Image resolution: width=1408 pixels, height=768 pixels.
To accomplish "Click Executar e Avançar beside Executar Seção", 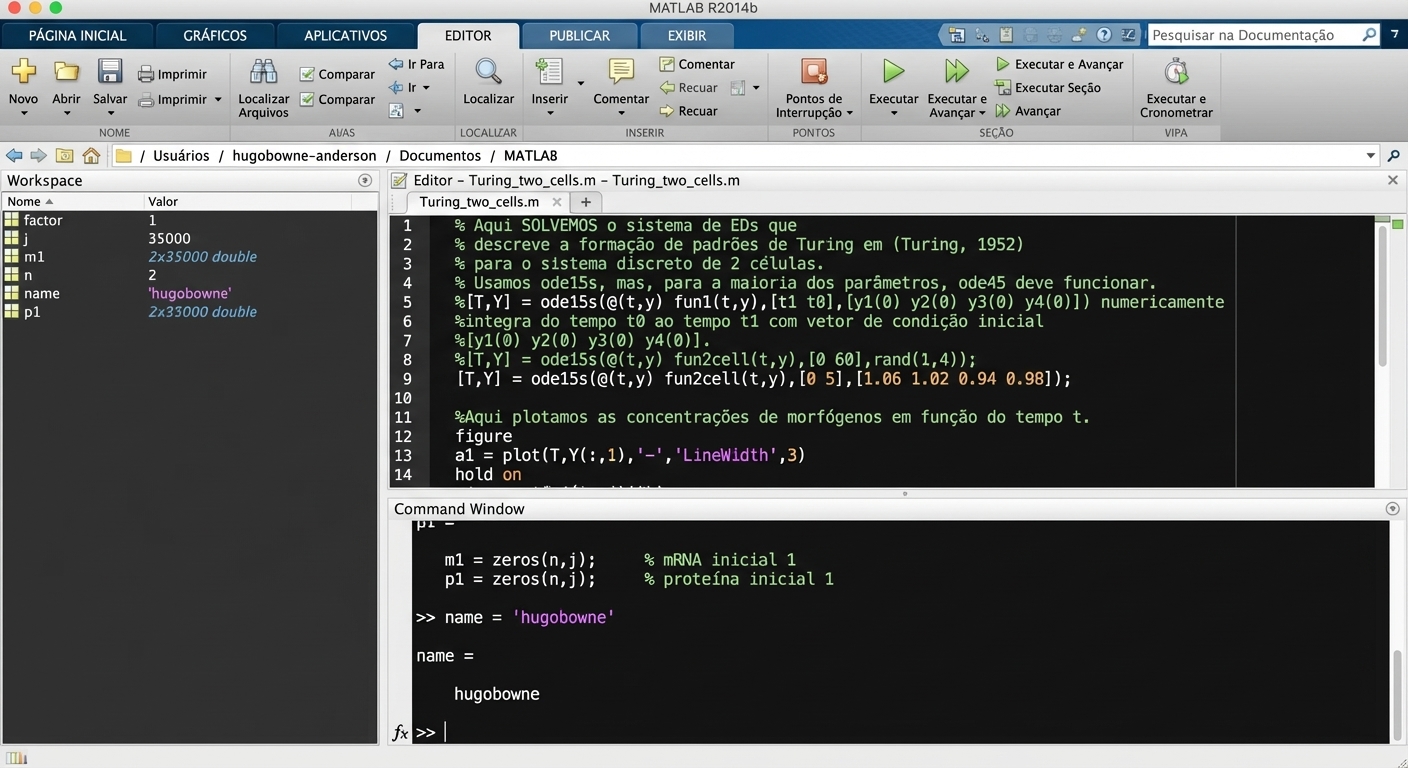I will coord(1059,64).
